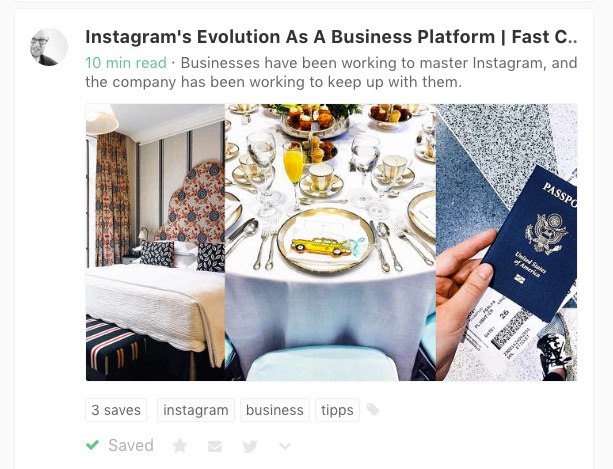
Task: Expand more actions with the chevron arrow
Action: point(285,446)
